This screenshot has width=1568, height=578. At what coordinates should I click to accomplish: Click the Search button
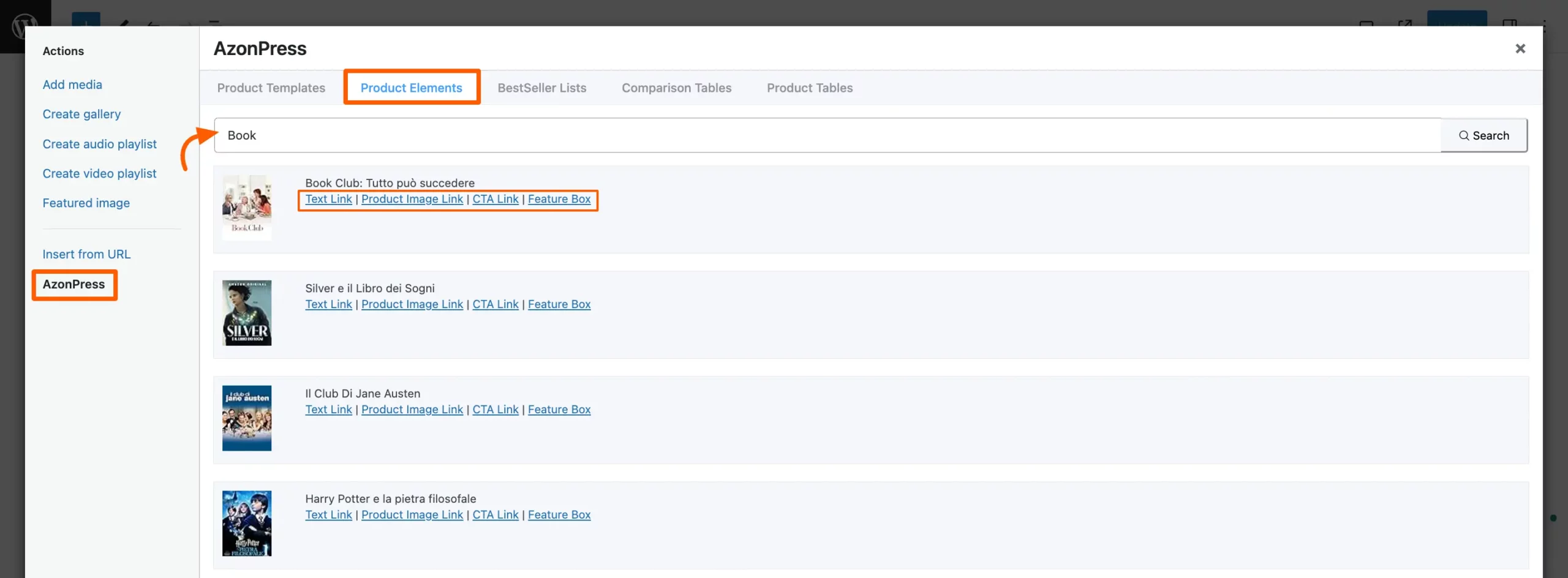[x=1483, y=135]
